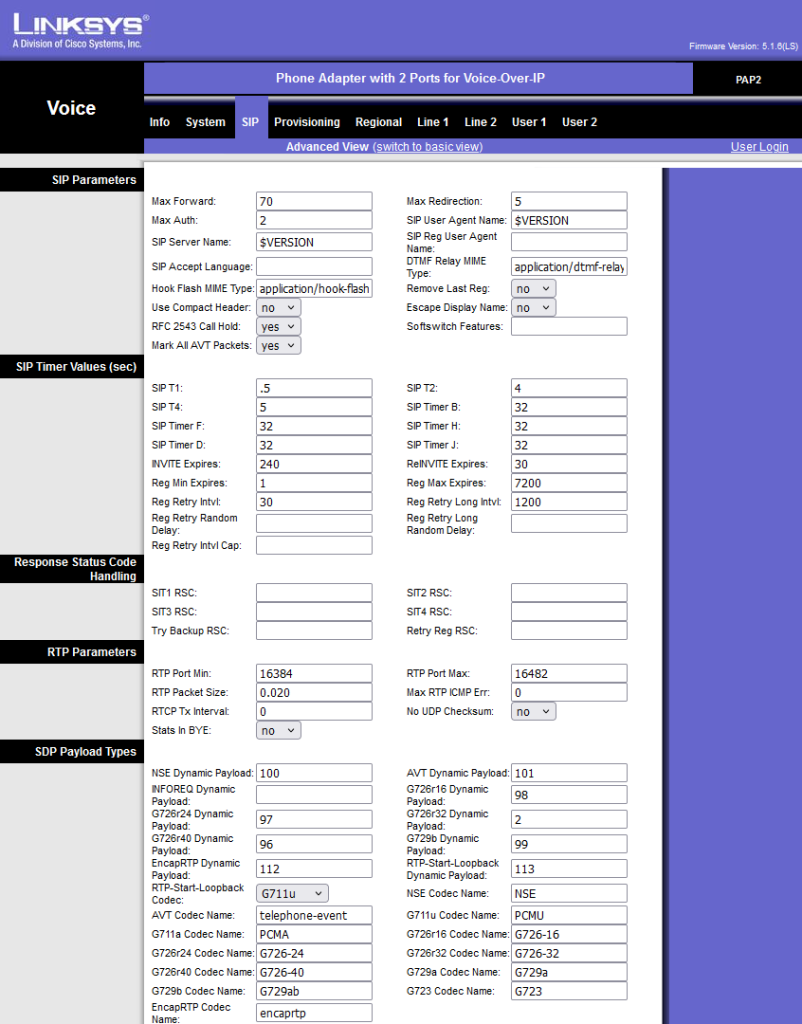Click the Max Forward input field
This screenshot has height=1024, width=802.
coord(314,202)
